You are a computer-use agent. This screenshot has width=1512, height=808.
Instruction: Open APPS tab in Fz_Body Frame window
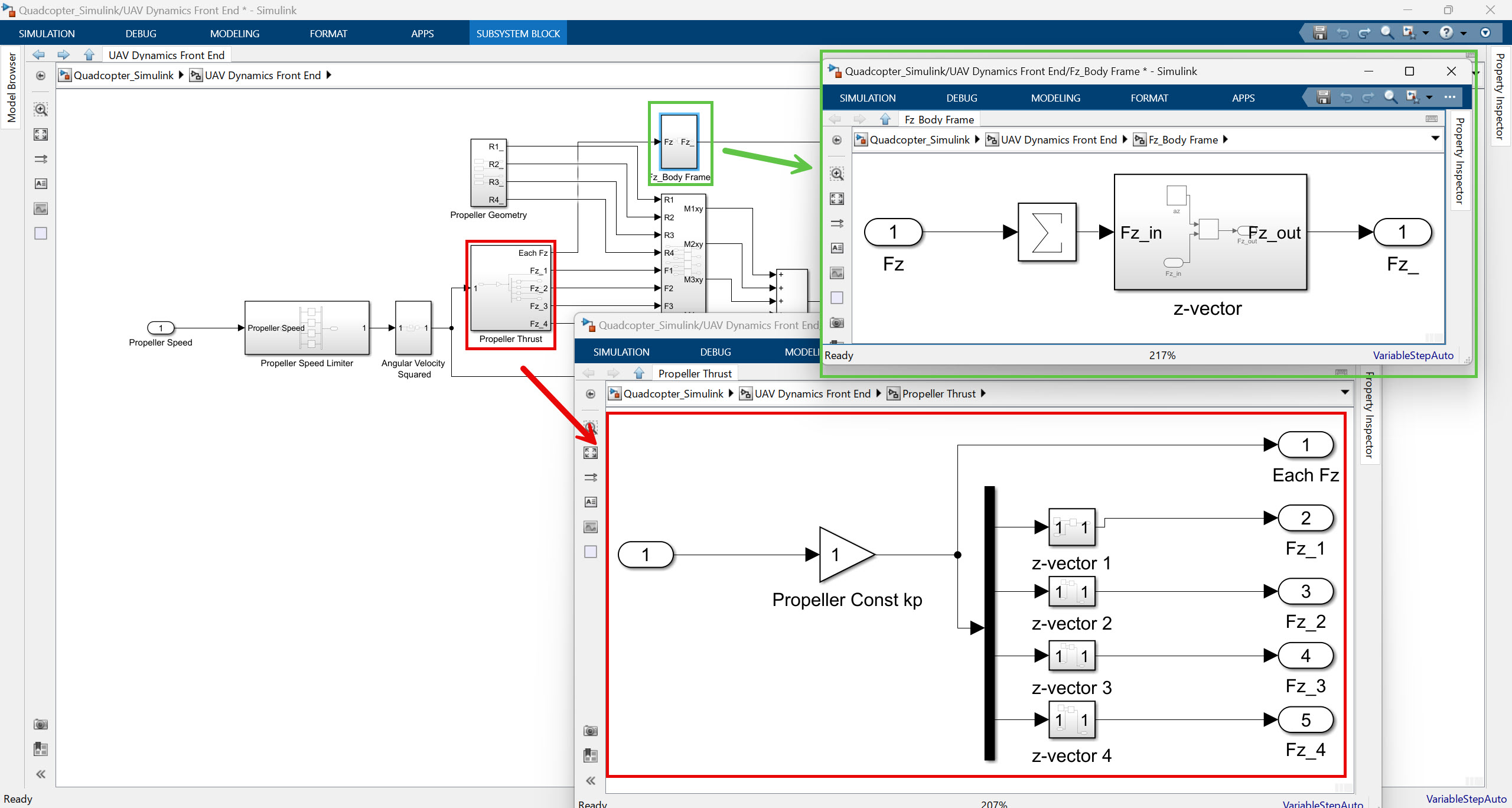pyautogui.click(x=1243, y=98)
